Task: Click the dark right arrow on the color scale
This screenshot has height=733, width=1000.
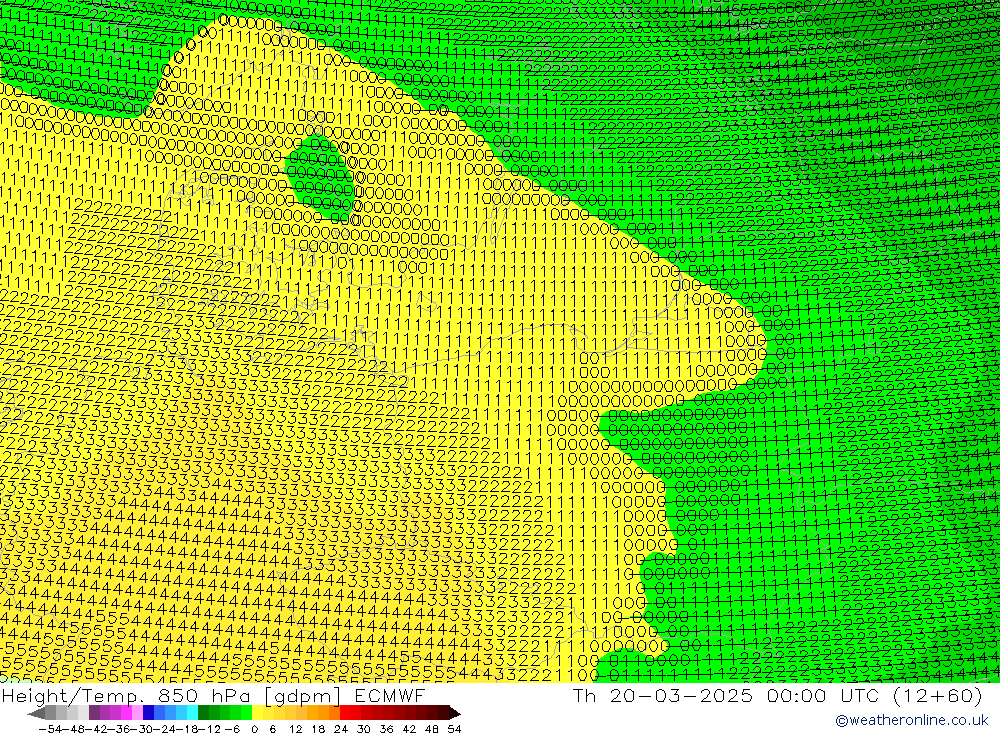Action: coord(454,713)
